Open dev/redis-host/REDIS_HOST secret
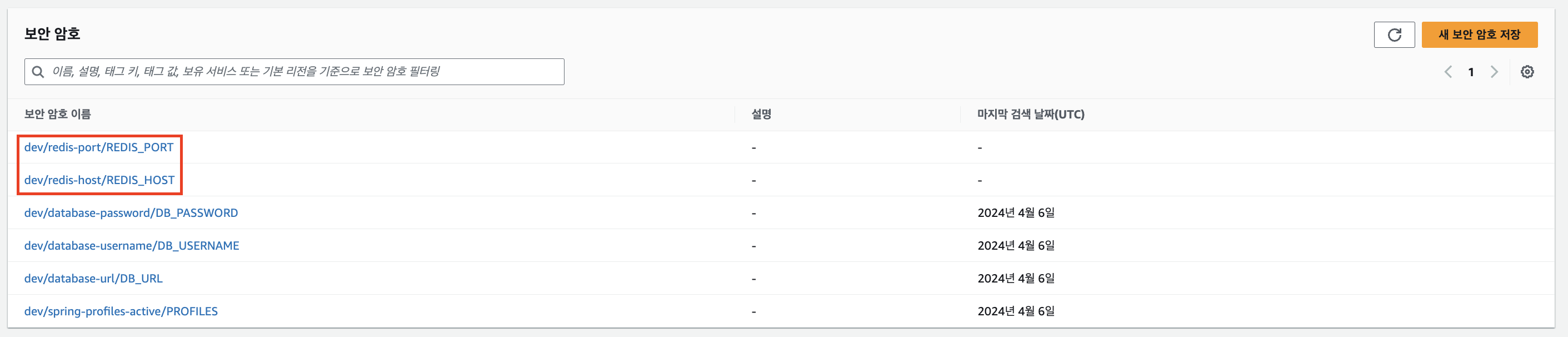 click(99, 180)
